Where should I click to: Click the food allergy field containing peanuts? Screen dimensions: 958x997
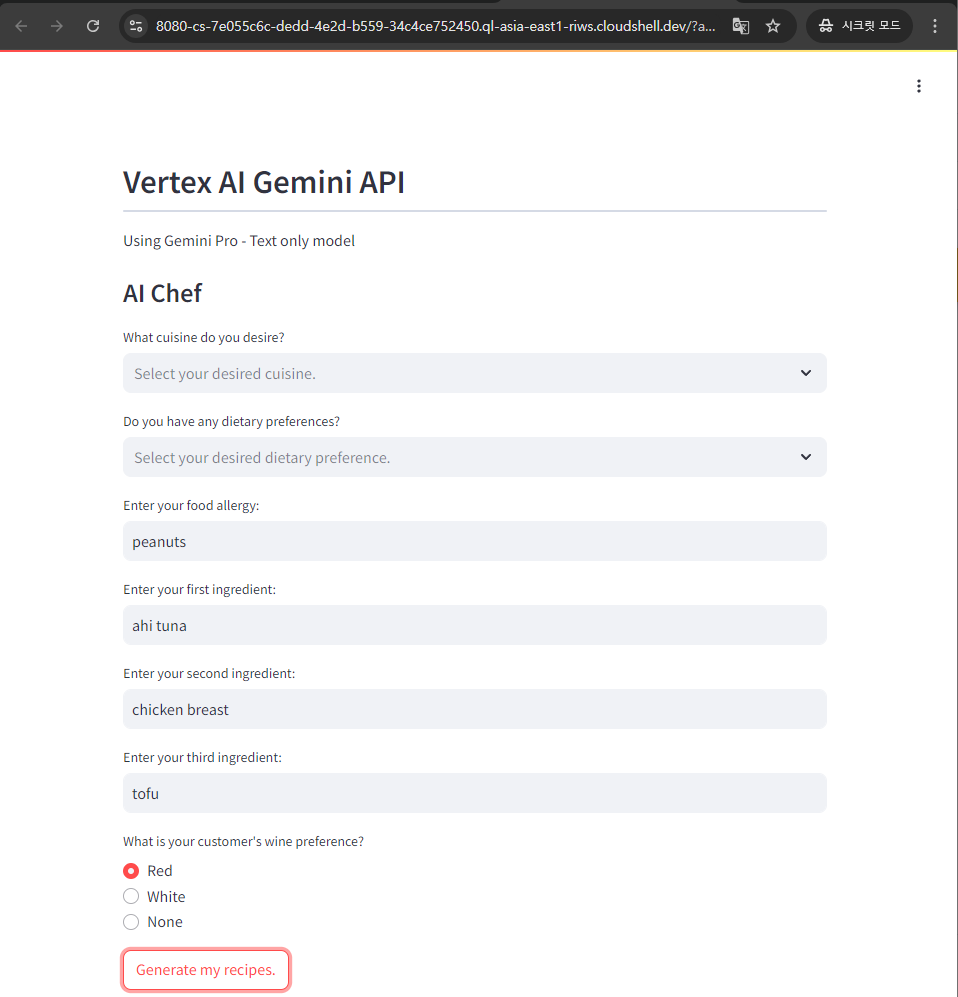click(474, 541)
